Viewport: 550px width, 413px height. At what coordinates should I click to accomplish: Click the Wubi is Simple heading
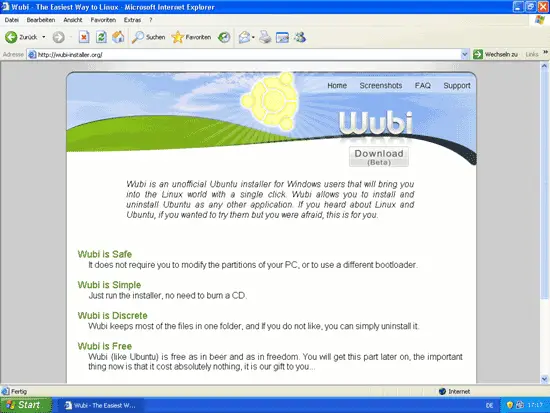click(109, 285)
